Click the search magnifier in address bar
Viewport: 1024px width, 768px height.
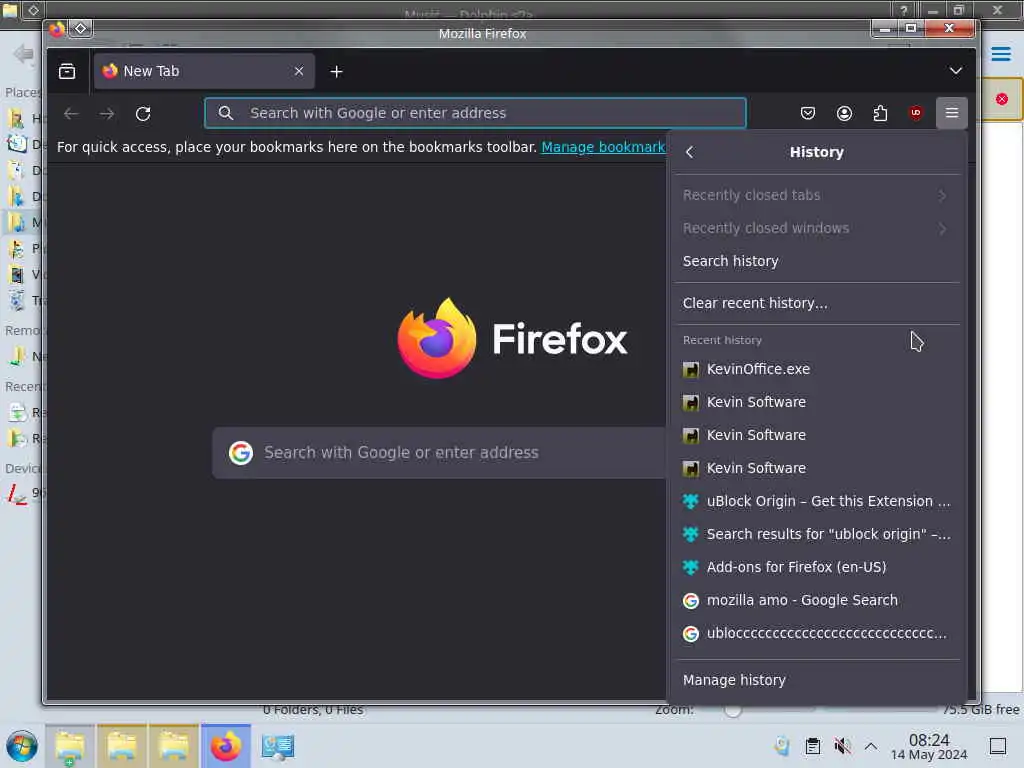226,113
